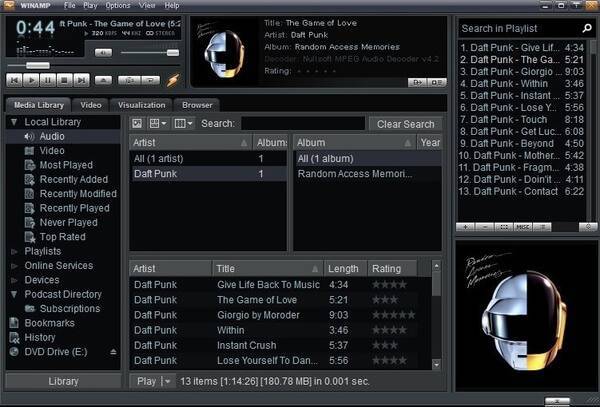600x407 pixels.
Task: Switch to the Visualization tab
Action: [x=141, y=104]
